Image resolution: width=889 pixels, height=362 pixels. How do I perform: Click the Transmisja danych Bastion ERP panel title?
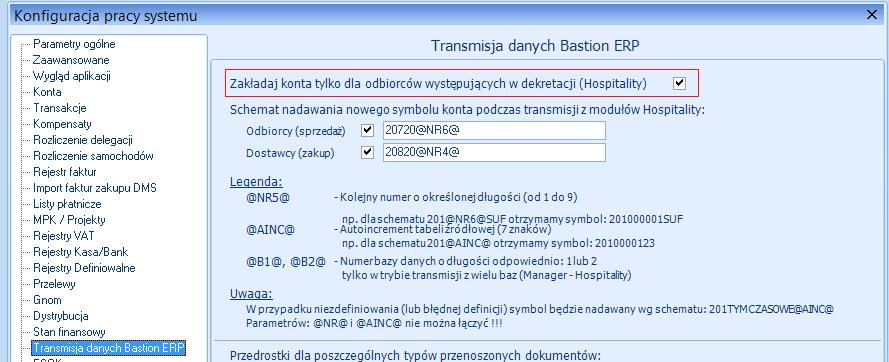point(535,46)
